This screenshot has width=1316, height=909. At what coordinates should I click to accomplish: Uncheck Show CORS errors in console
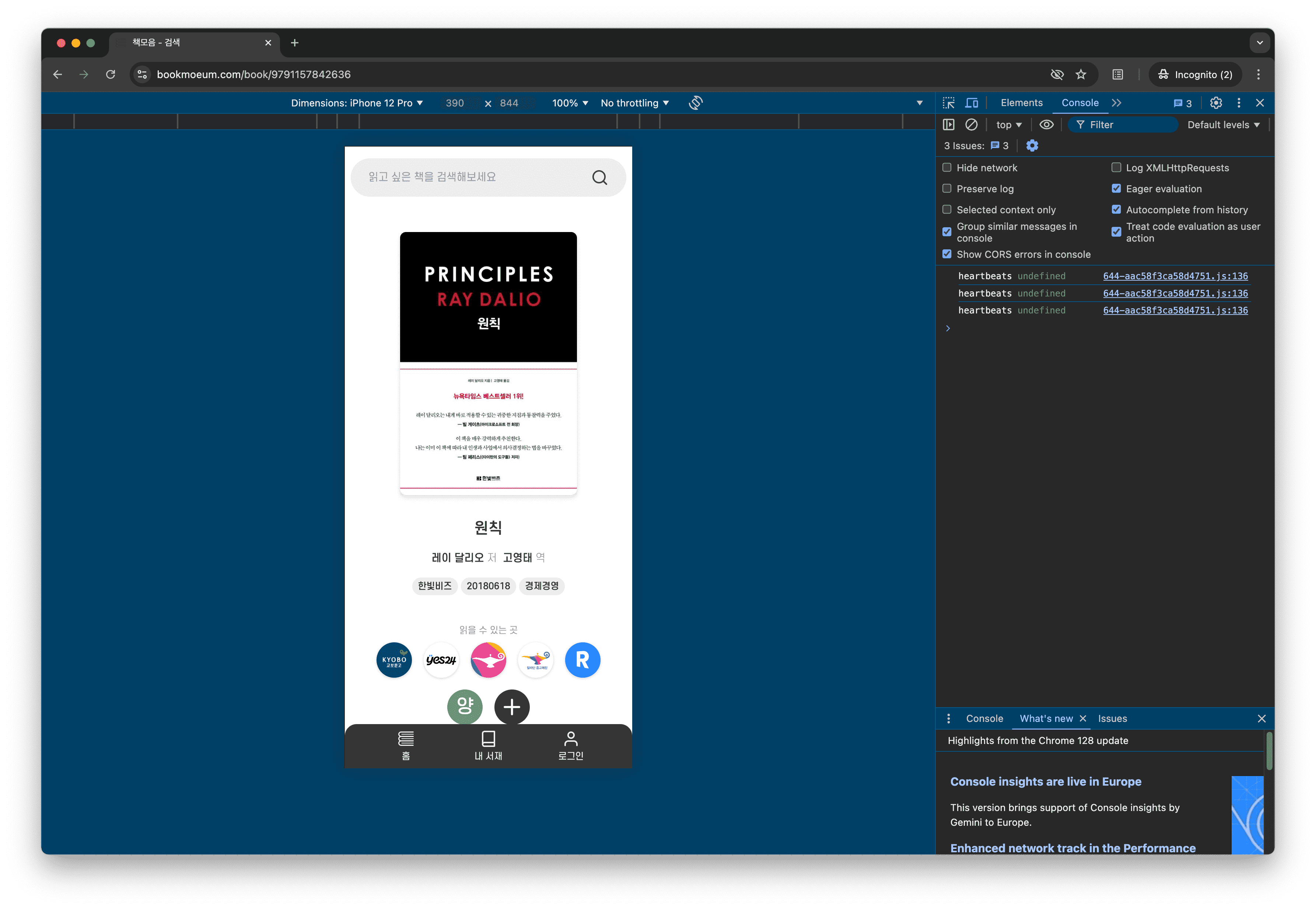click(x=947, y=254)
